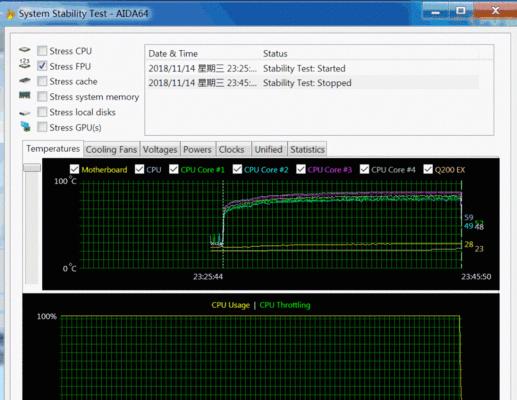Image resolution: width=517 pixels, height=400 pixels.
Task: Toggle the CPU Core #2 graph checkbox
Action: coord(237,169)
